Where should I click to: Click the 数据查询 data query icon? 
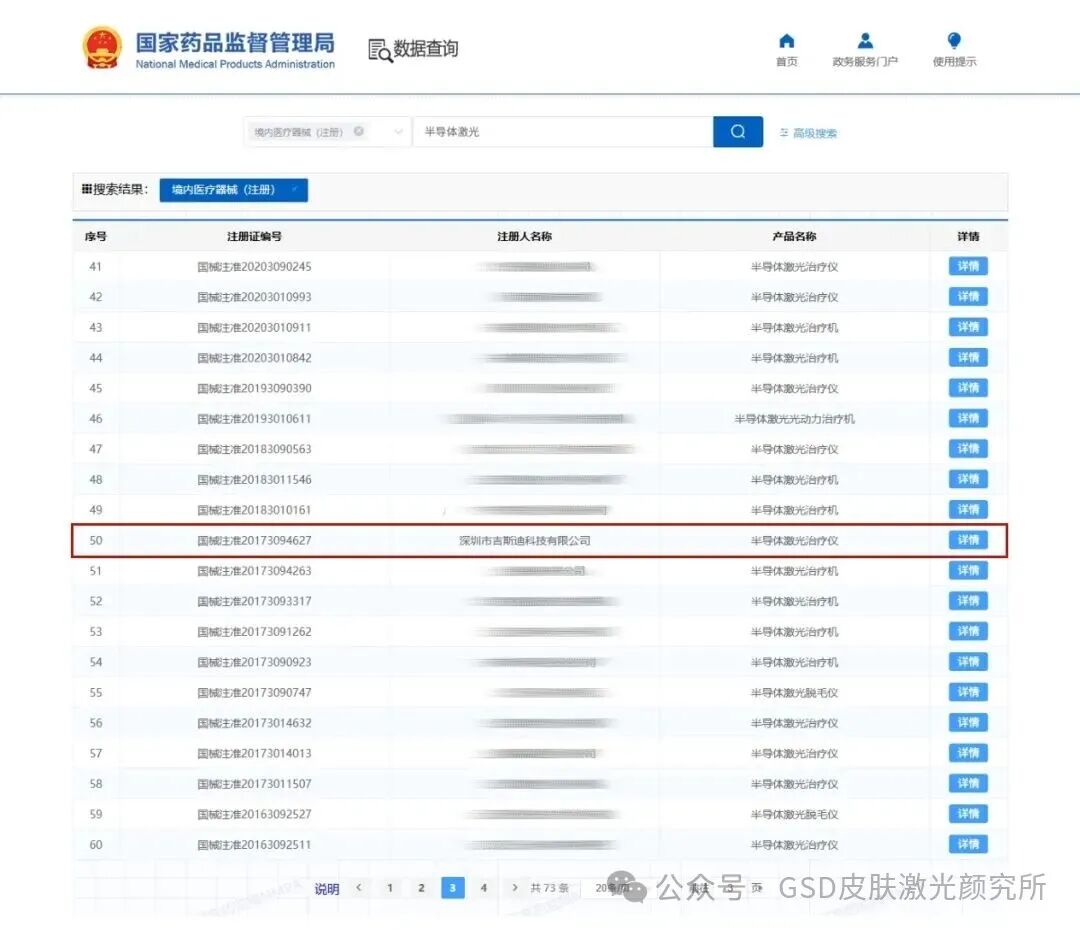pyautogui.click(x=378, y=49)
